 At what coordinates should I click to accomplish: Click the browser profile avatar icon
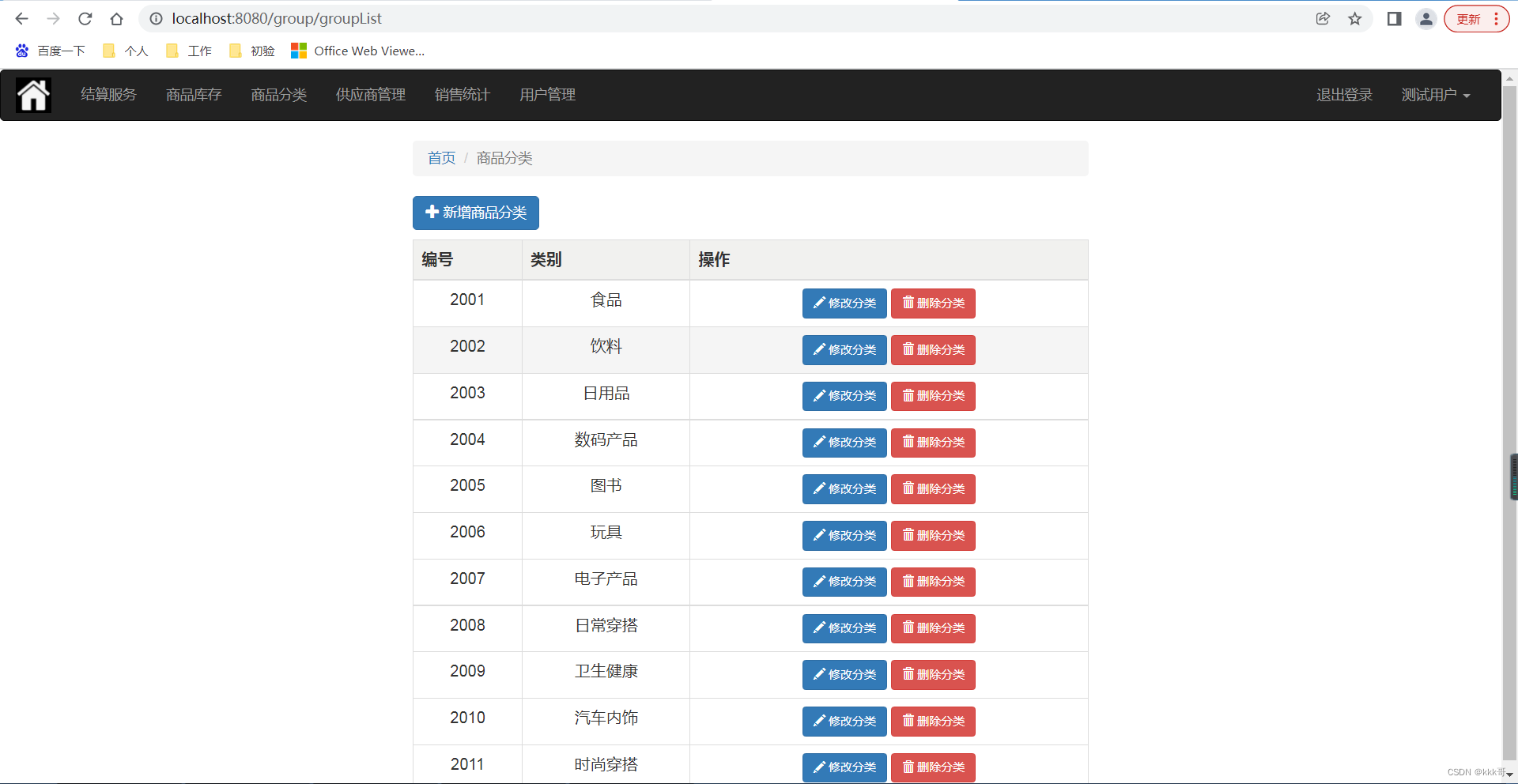coord(1425,18)
